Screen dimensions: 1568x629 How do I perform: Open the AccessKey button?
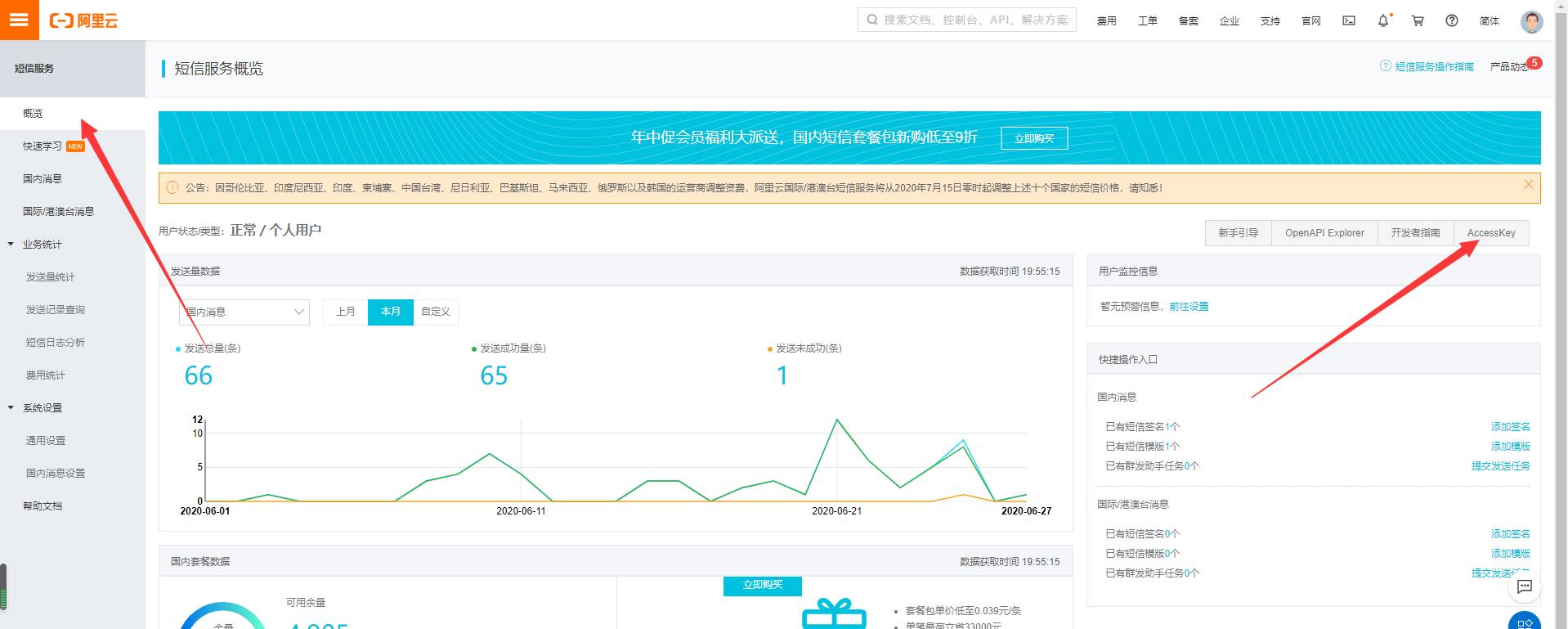click(x=1491, y=233)
